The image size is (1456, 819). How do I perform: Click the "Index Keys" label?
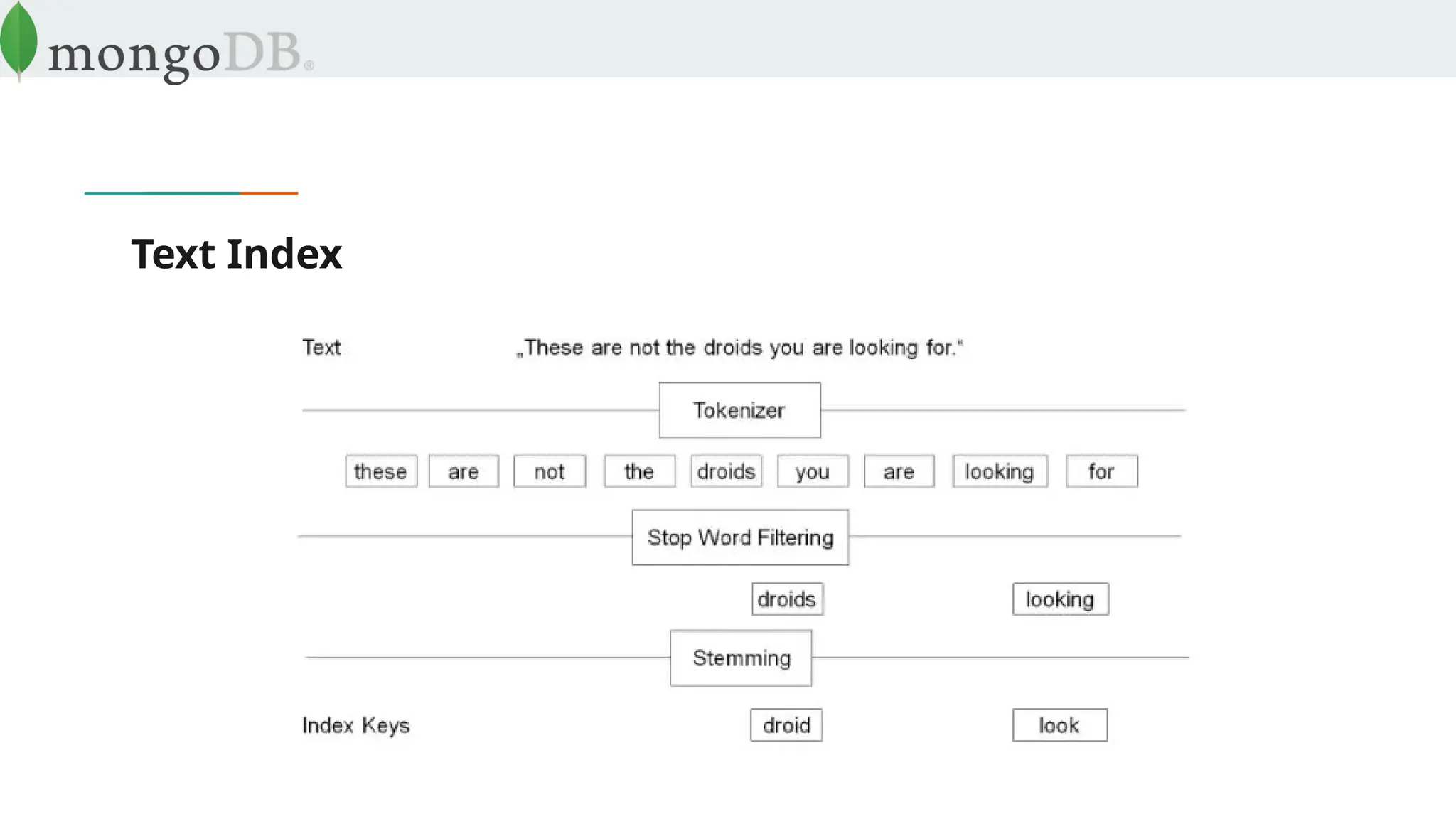coord(356,726)
